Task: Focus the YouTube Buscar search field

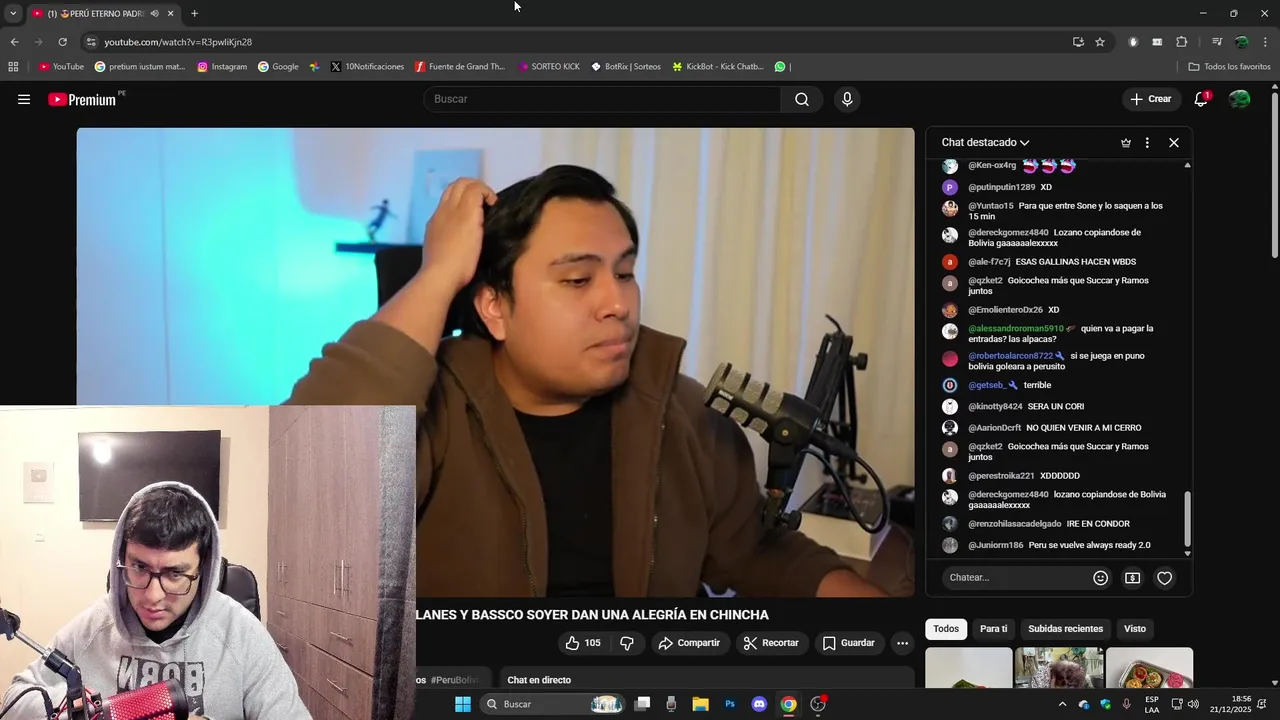Action: [x=602, y=99]
